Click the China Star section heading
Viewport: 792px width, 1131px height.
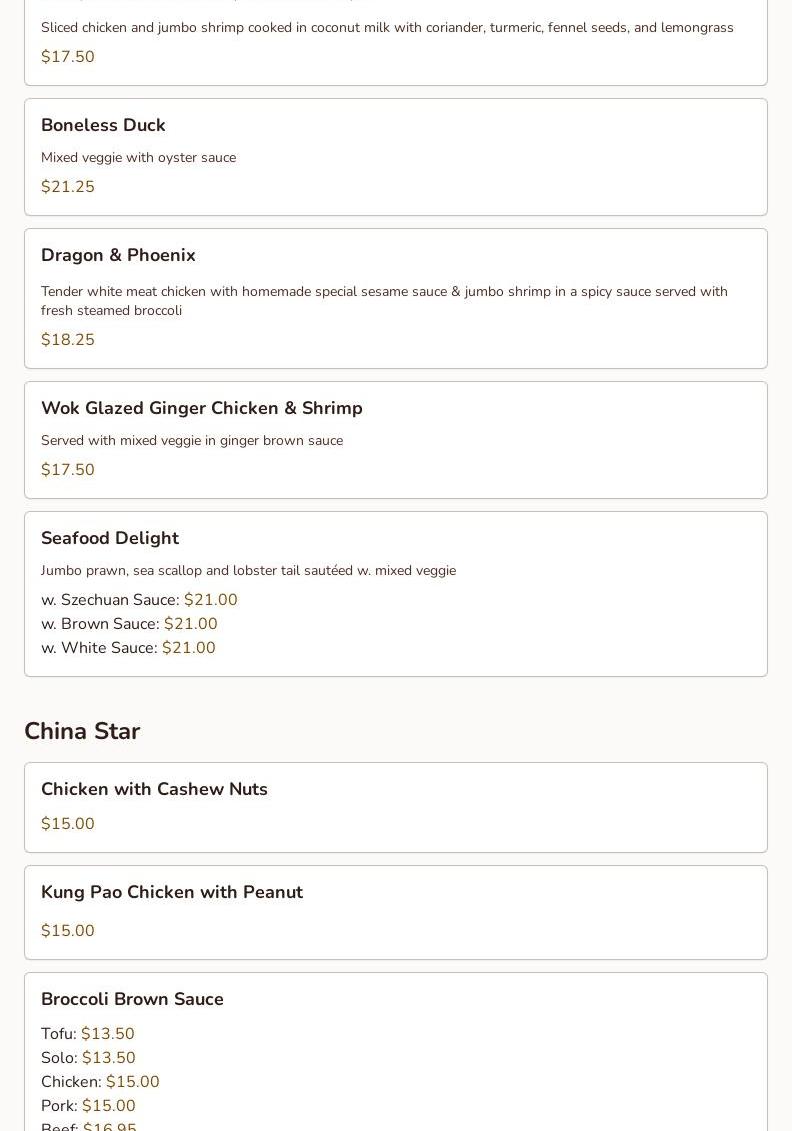pyautogui.click(x=82, y=731)
